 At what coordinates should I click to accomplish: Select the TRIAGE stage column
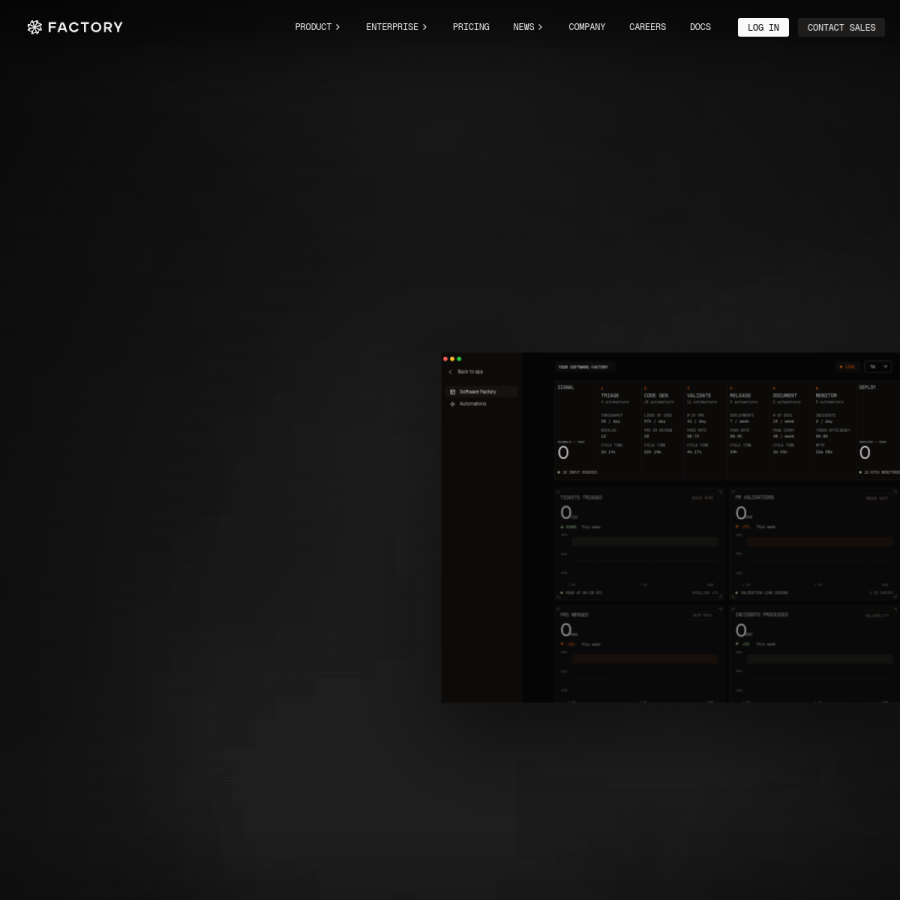click(619, 430)
